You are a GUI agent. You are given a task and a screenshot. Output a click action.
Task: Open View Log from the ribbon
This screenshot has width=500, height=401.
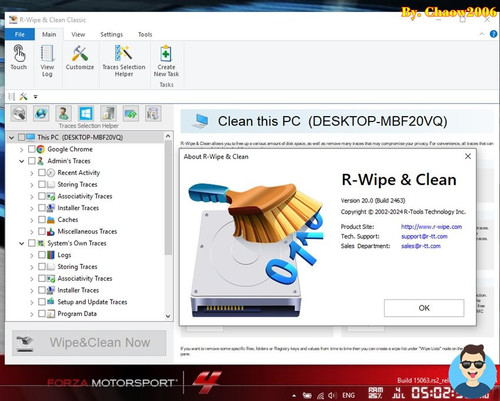click(47, 60)
